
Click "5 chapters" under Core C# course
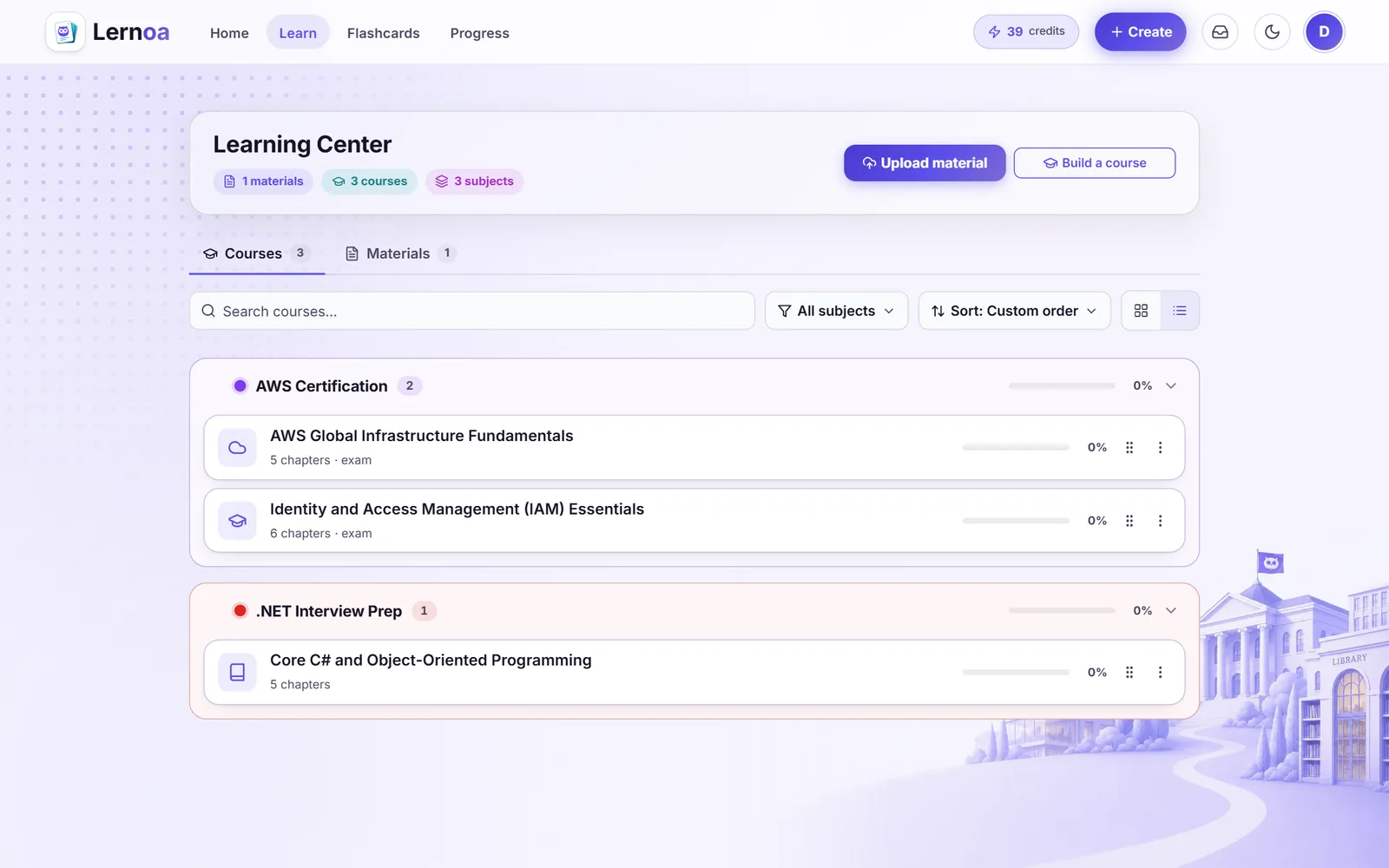point(300,684)
